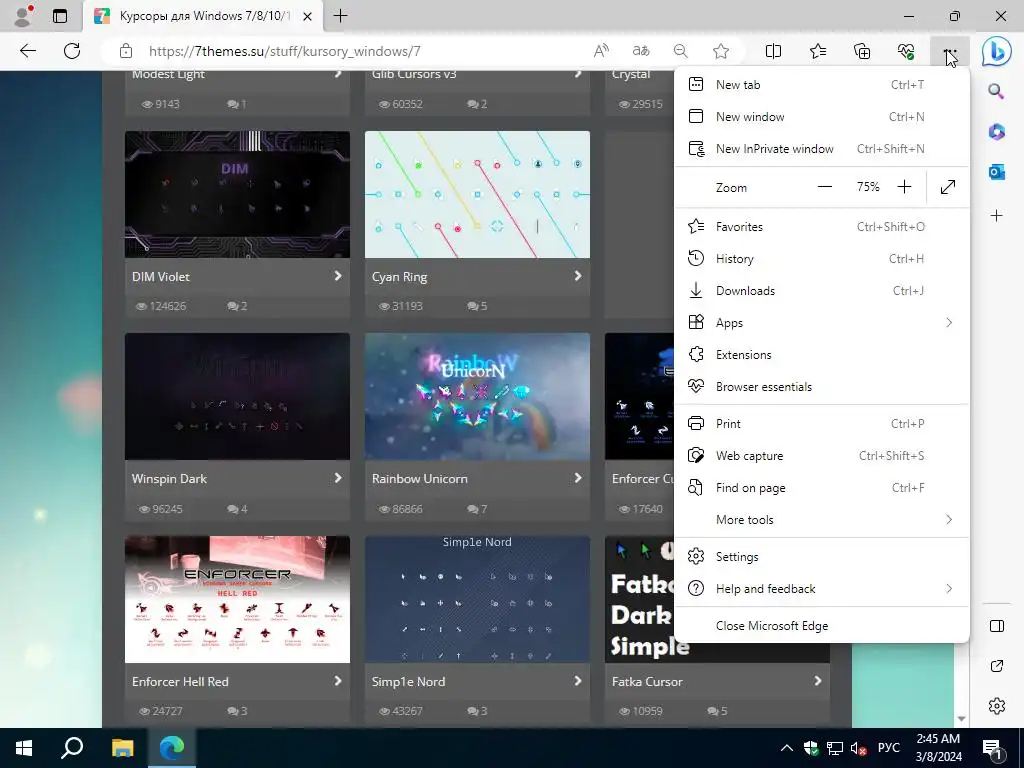Increase zoom with the plus button
Image resolution: width=1024 pixels, height=768 pixels.
[904, 187]
